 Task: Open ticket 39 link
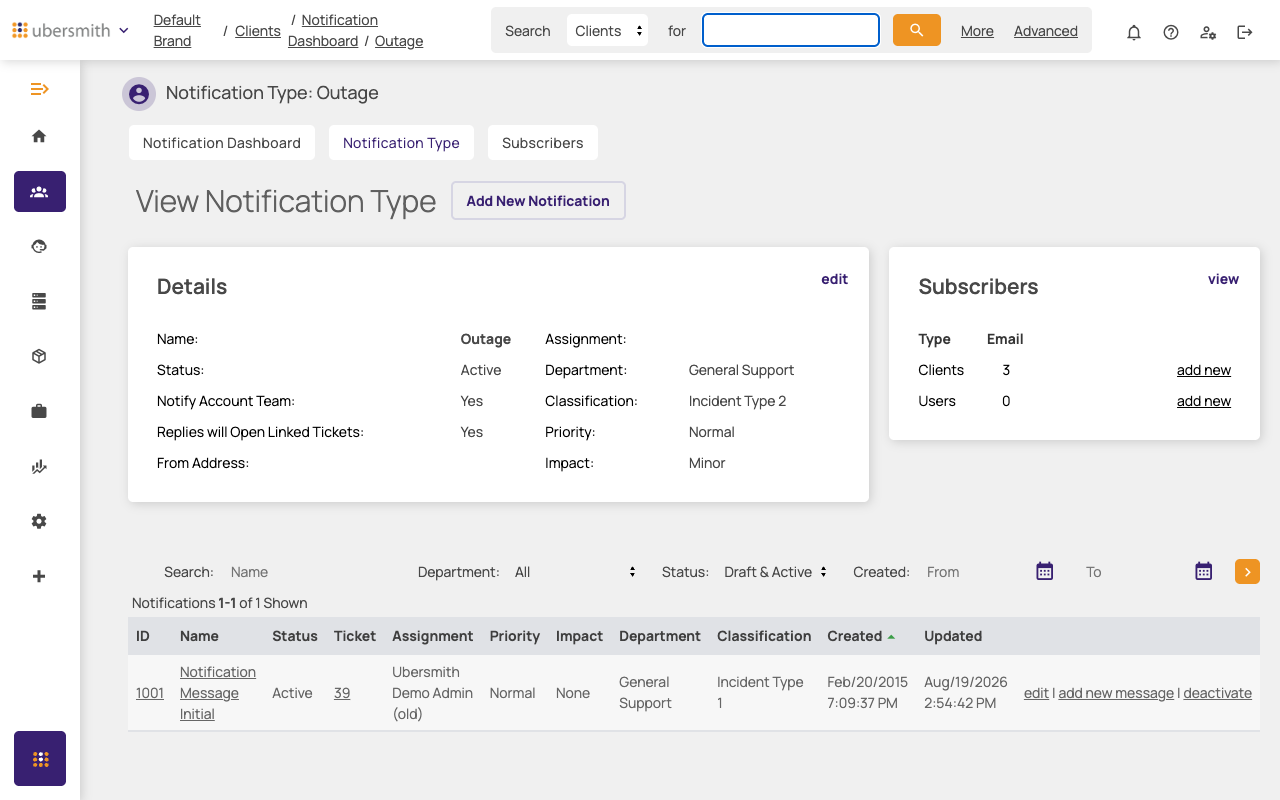point(342,693)
